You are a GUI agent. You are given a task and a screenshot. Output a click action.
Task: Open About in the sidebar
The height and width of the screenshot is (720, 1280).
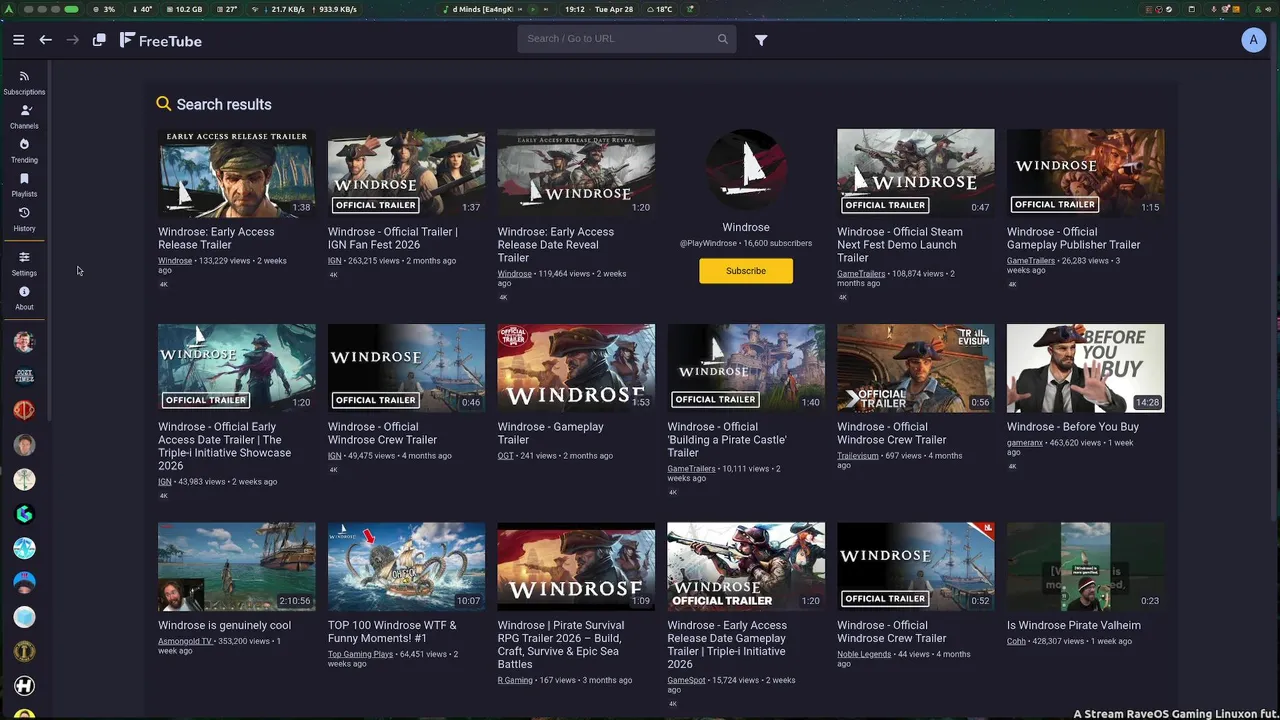24,298
